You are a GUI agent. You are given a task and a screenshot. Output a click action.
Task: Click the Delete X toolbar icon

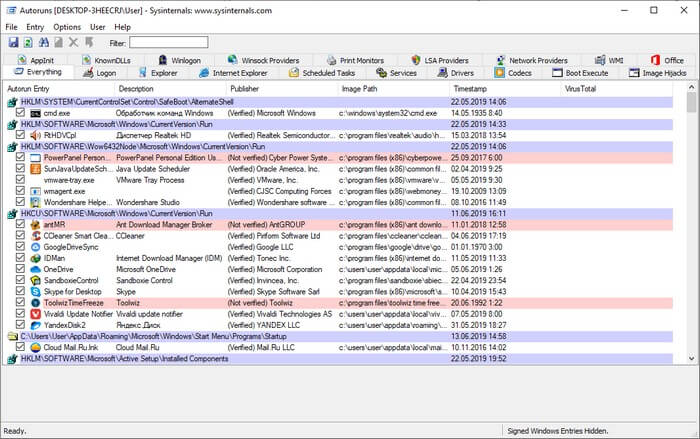point(73,42)
